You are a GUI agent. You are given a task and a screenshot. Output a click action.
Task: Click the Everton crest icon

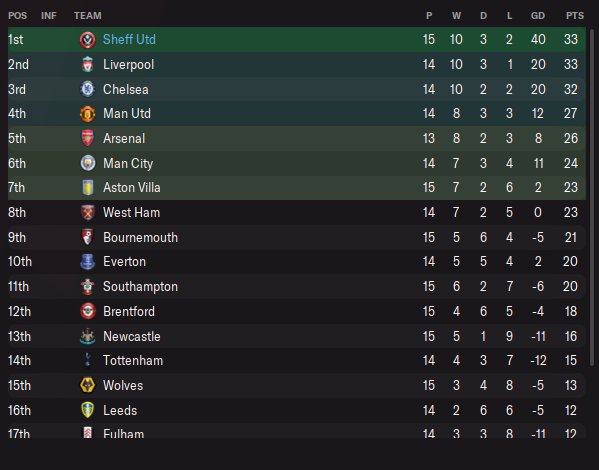coord(87,262)
